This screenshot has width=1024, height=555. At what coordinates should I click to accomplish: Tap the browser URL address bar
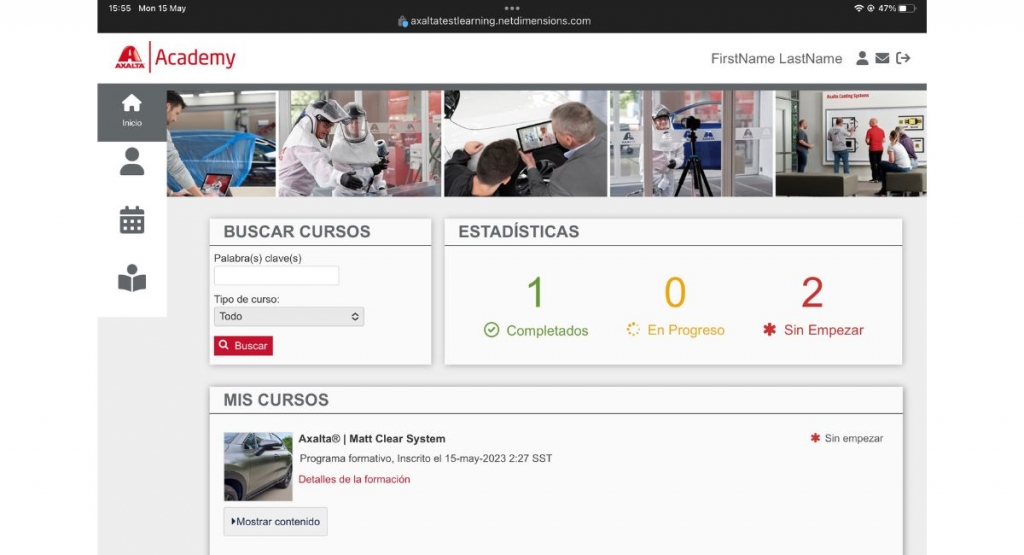point(500,21)
